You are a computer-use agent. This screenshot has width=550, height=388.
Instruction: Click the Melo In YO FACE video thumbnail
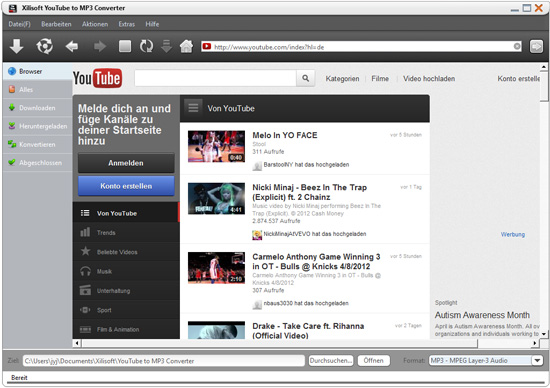(216, 146)
